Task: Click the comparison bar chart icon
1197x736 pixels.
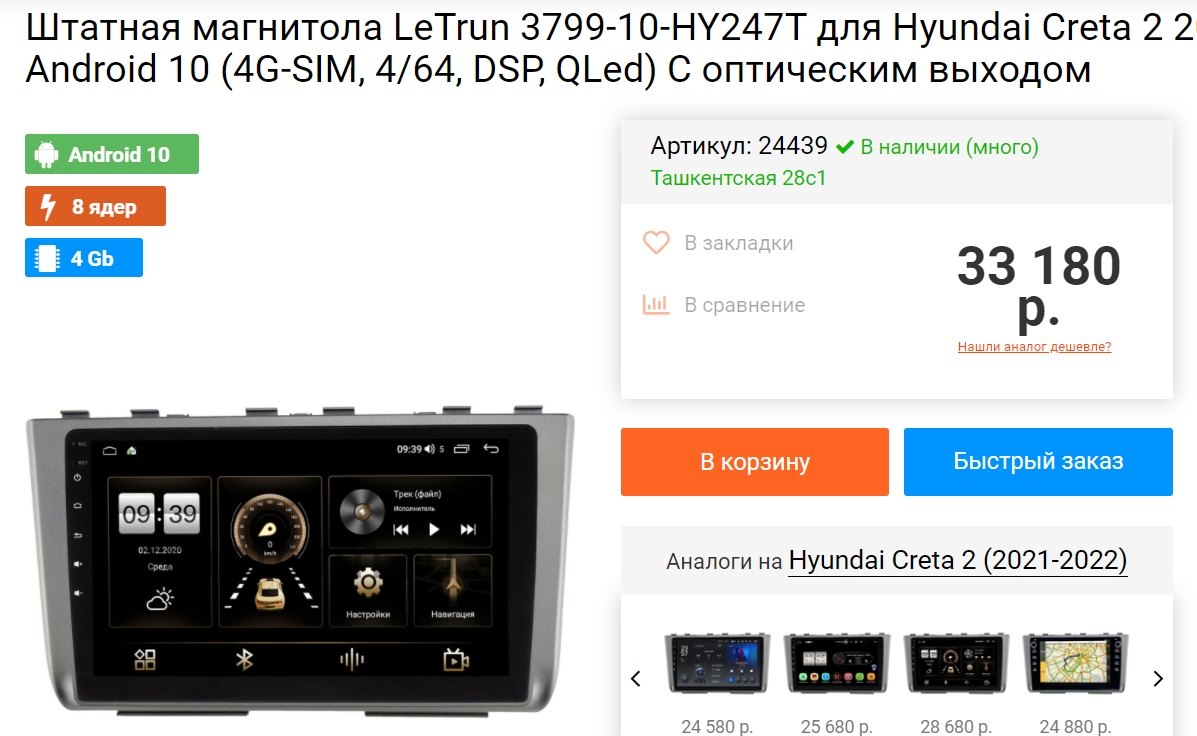Action: pyautogui.click(x=656, y=305)
